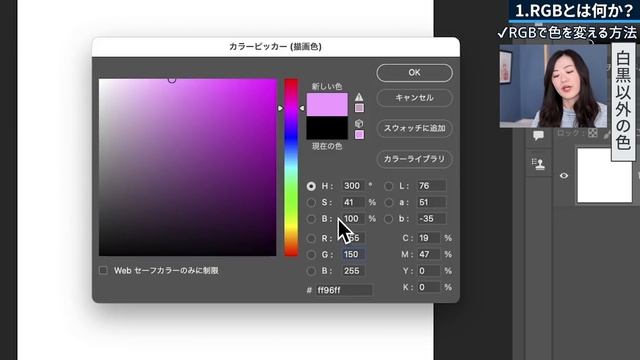Select the S saturation radio button
This screenshot has height=360, width=640.
(x=311, y=202)
